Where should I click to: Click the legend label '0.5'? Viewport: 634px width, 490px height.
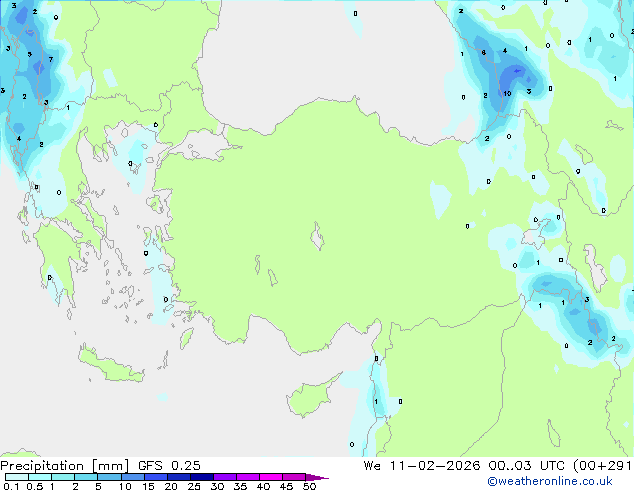[x=34, y=486]
